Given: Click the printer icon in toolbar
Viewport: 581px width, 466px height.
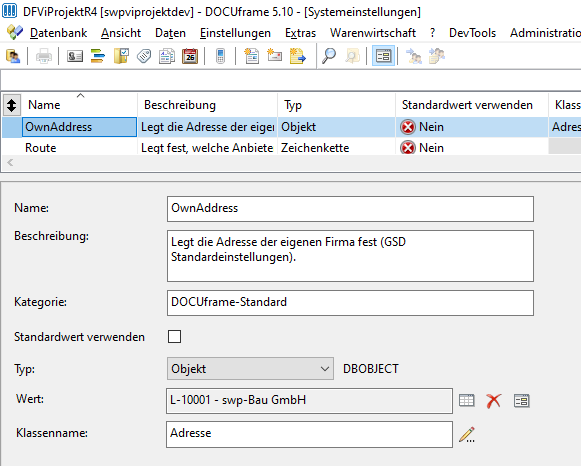Looking at the screenshot, I should pos(44,56).
